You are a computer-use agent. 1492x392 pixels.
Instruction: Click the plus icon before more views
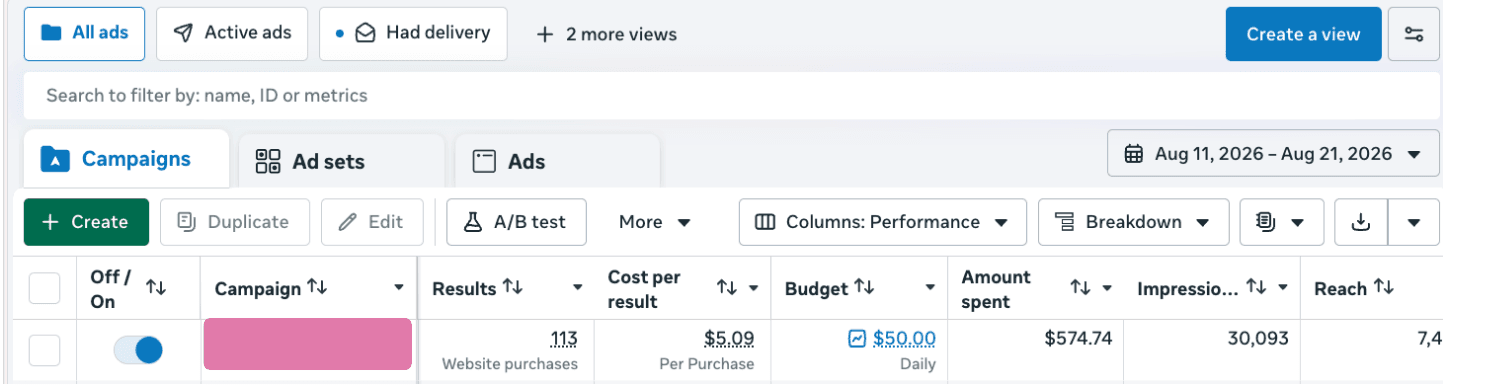point(545,34)
